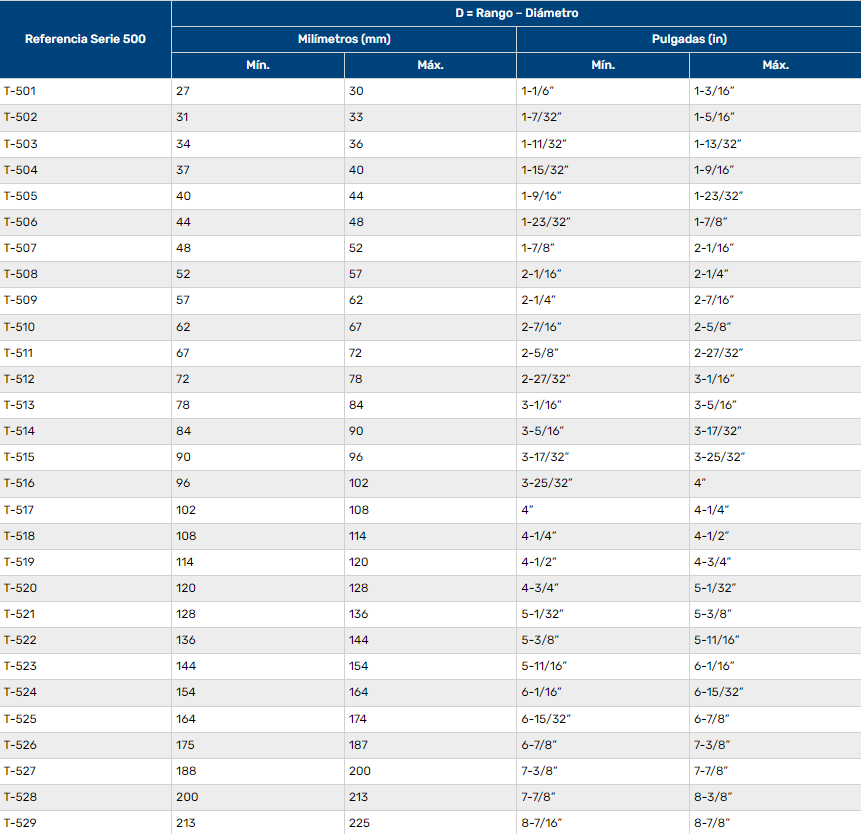
Task: Click the T-529 reference cell
Action: (x=20, y=823)
